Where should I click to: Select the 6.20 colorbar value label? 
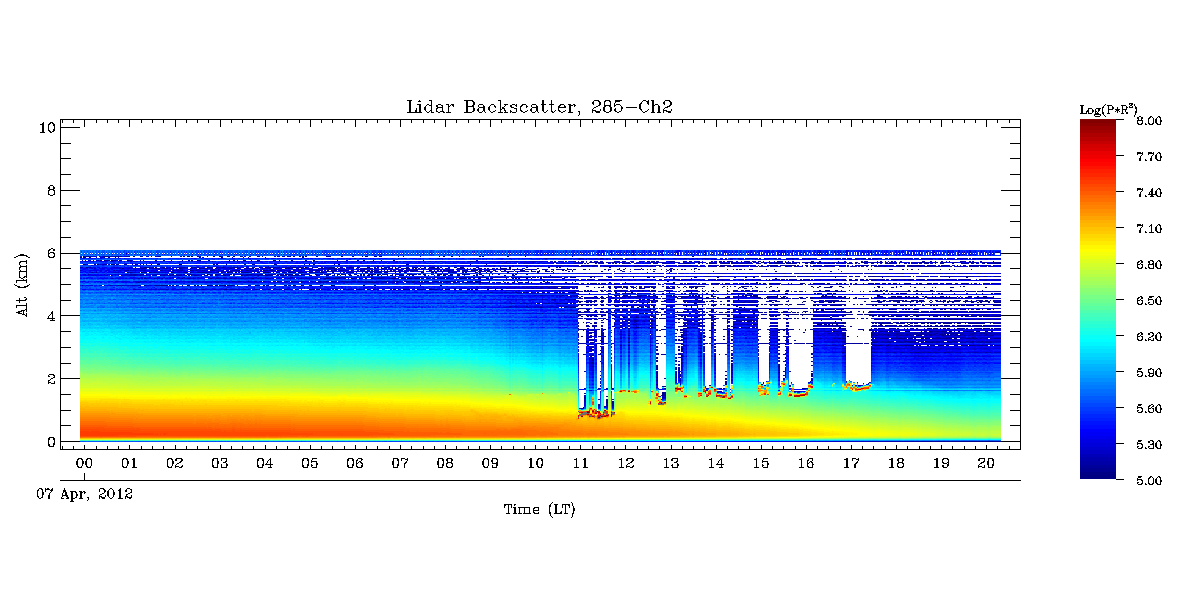click(1148, 337)
